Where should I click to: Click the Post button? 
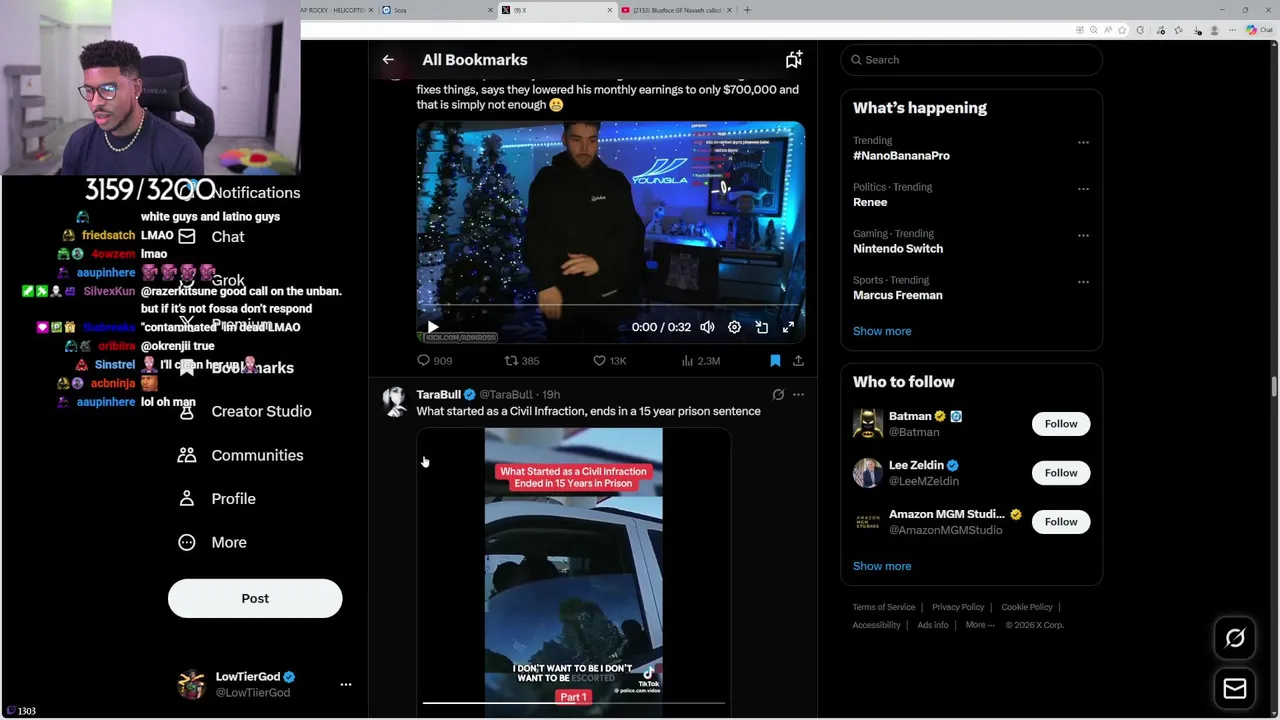[x=255, y=598]
